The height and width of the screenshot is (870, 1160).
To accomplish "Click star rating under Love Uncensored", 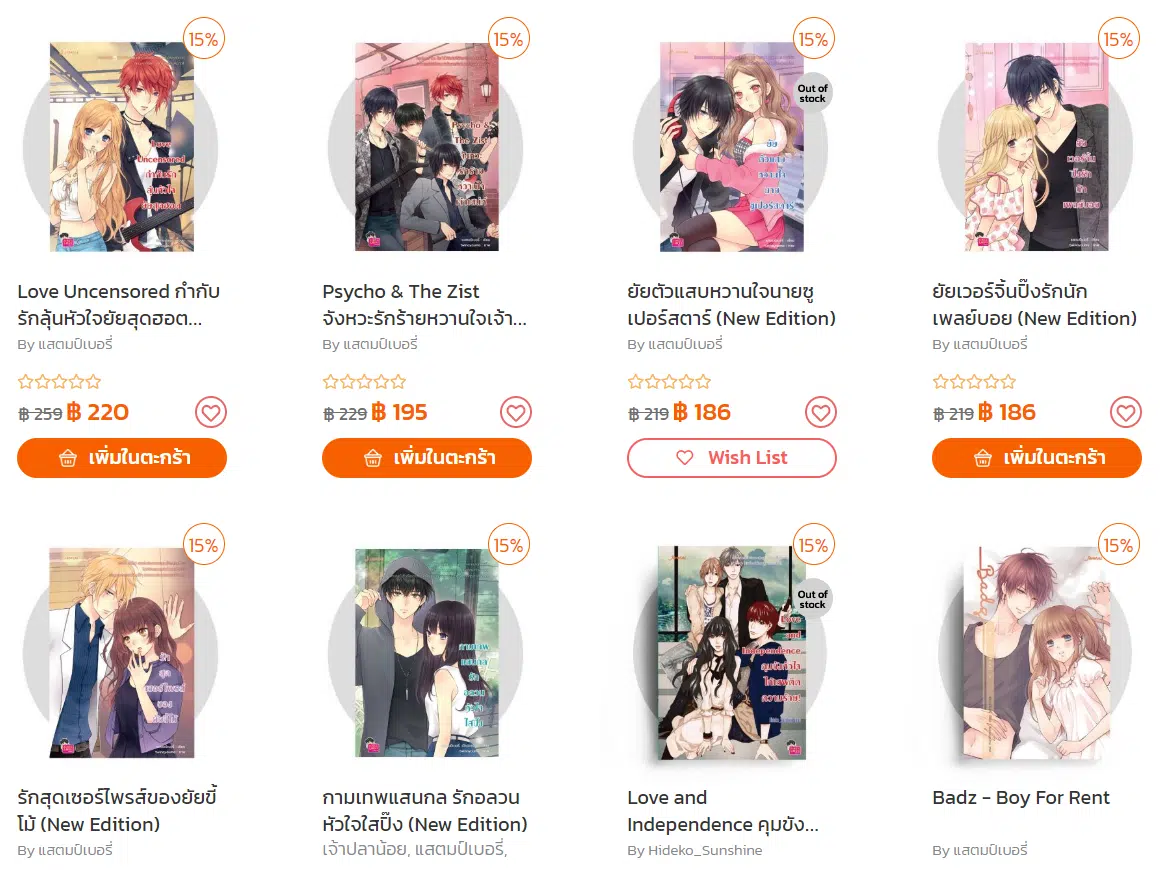I will pyautogui.click(x=59, y=382).
